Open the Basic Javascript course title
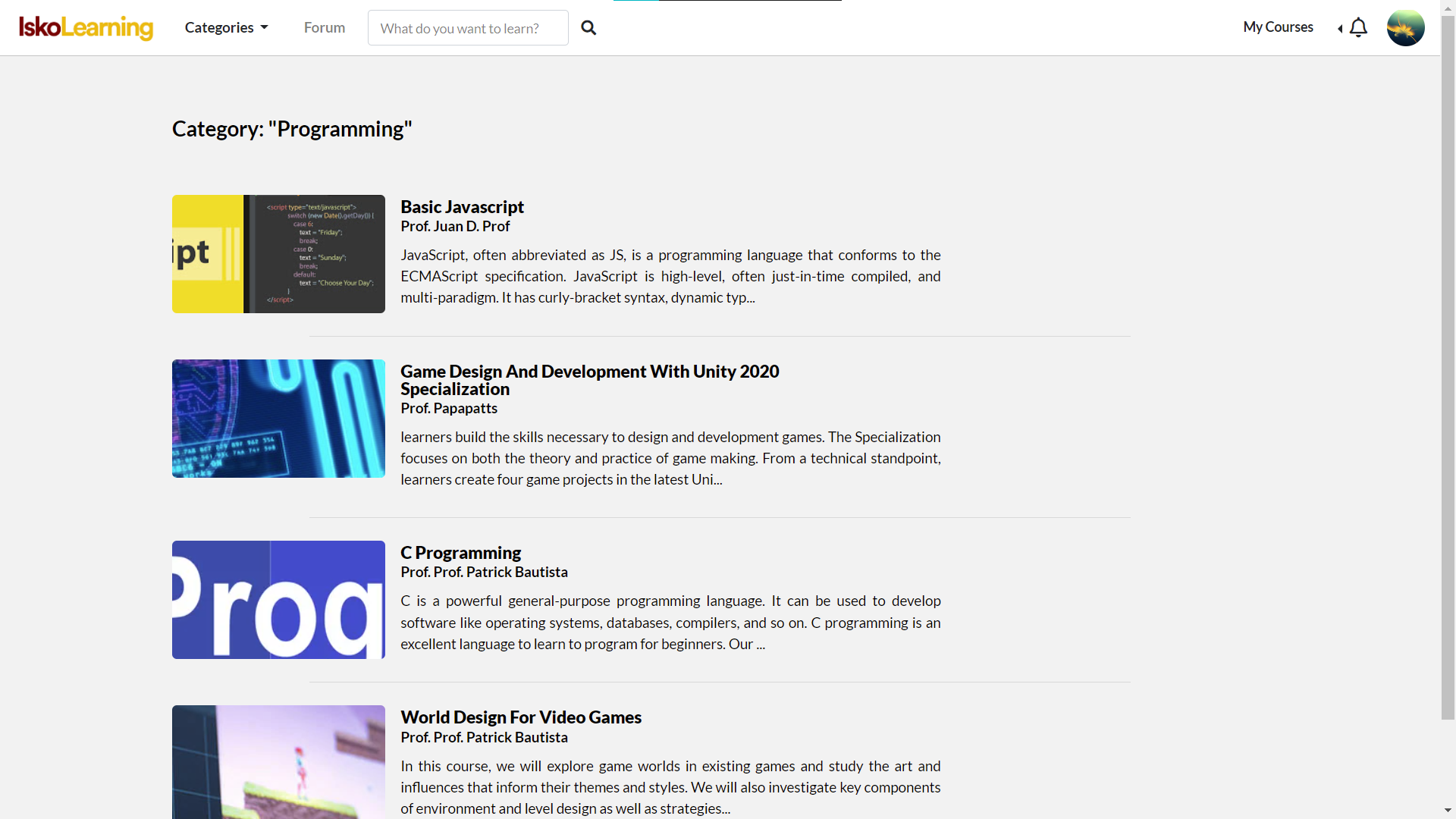 pyautogui.click(x=462, y=207)
